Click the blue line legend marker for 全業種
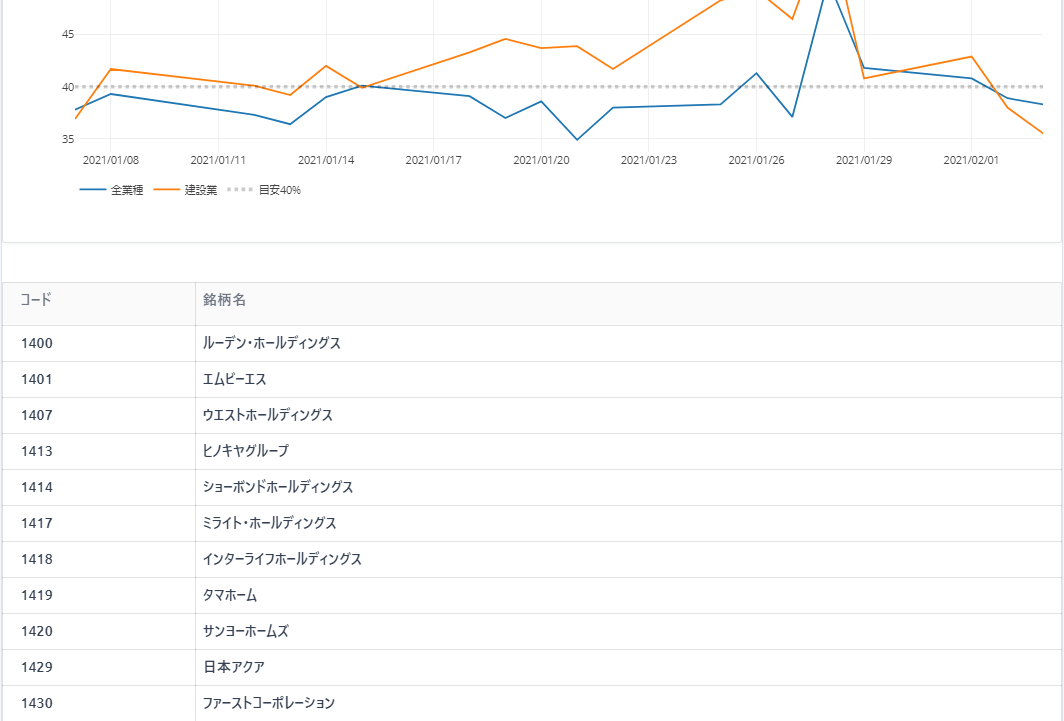 tap(92, 190)
